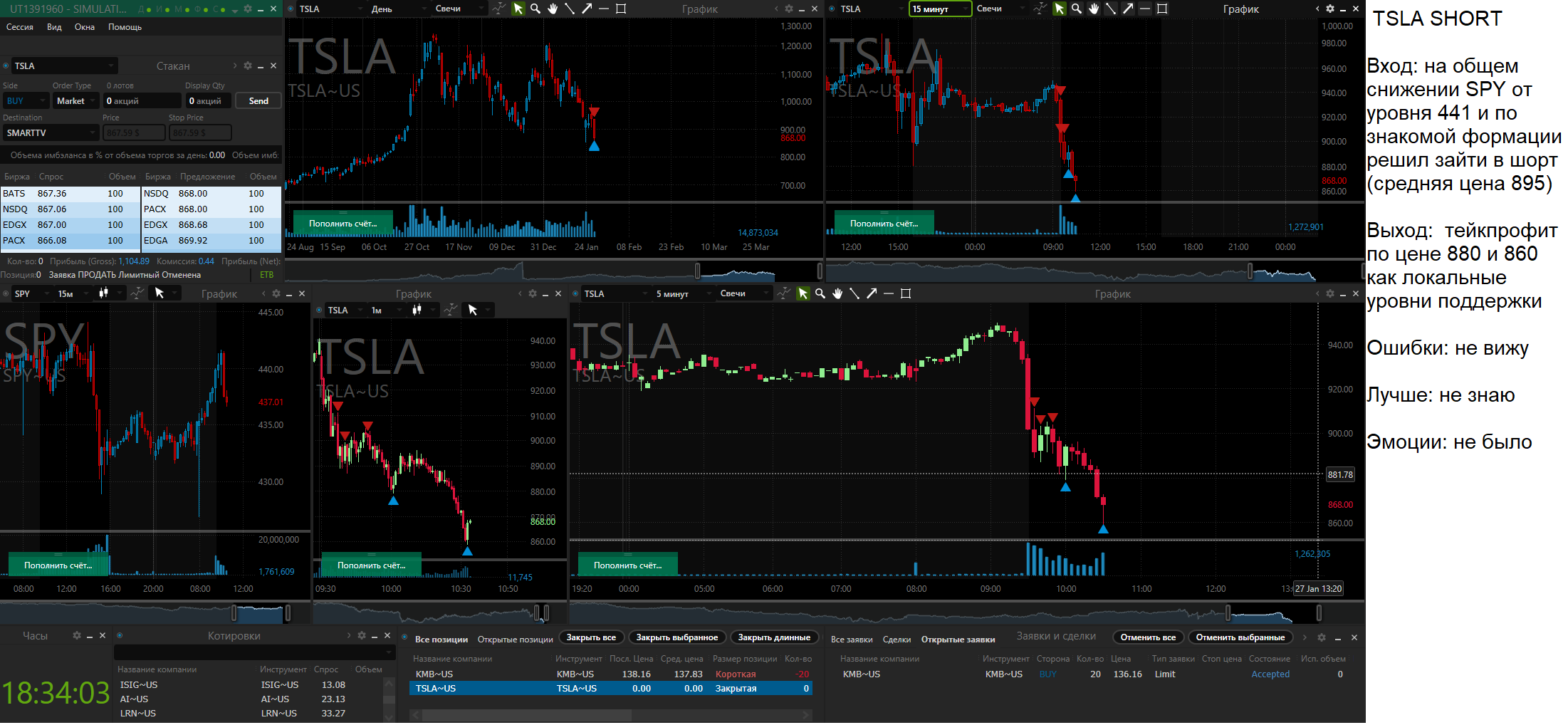
Task: Toggle the link indicator of the 1м TSLA chart
Action: [319, 310]
